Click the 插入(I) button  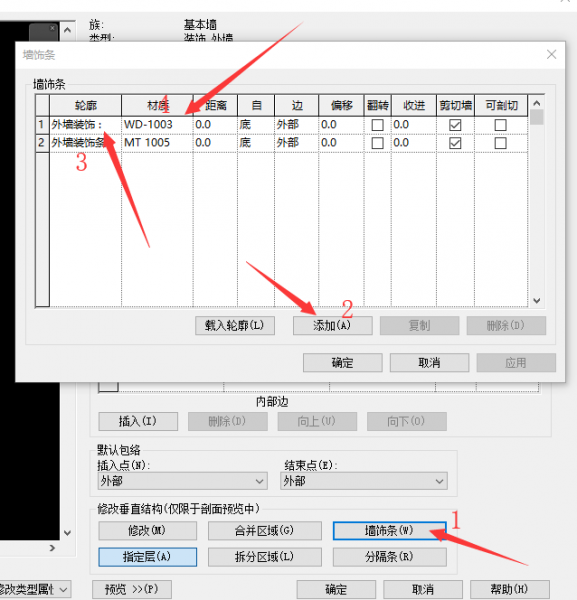tap(138, 421)
